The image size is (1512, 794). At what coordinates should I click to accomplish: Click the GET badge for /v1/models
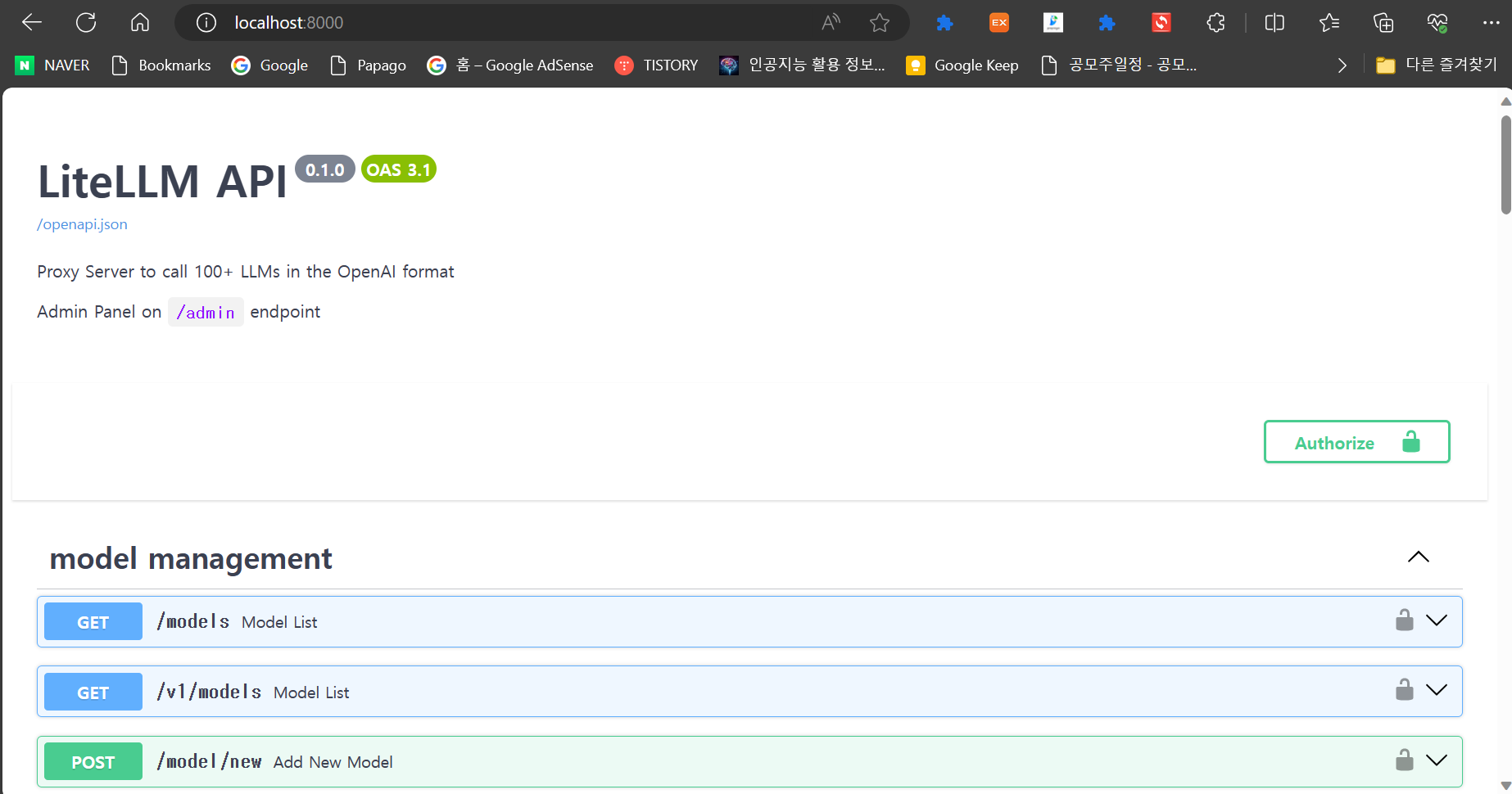[93, 692]
